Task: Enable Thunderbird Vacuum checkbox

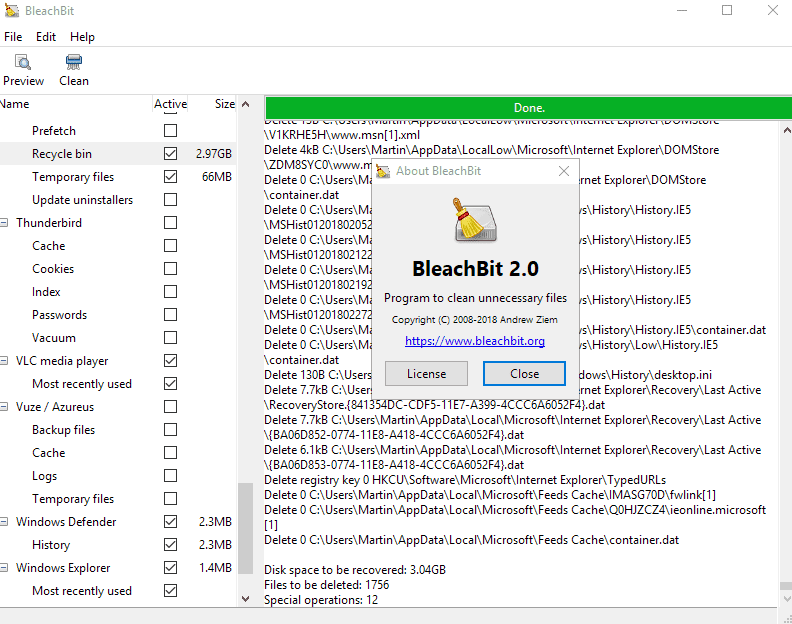Action: tap(170, 338)
